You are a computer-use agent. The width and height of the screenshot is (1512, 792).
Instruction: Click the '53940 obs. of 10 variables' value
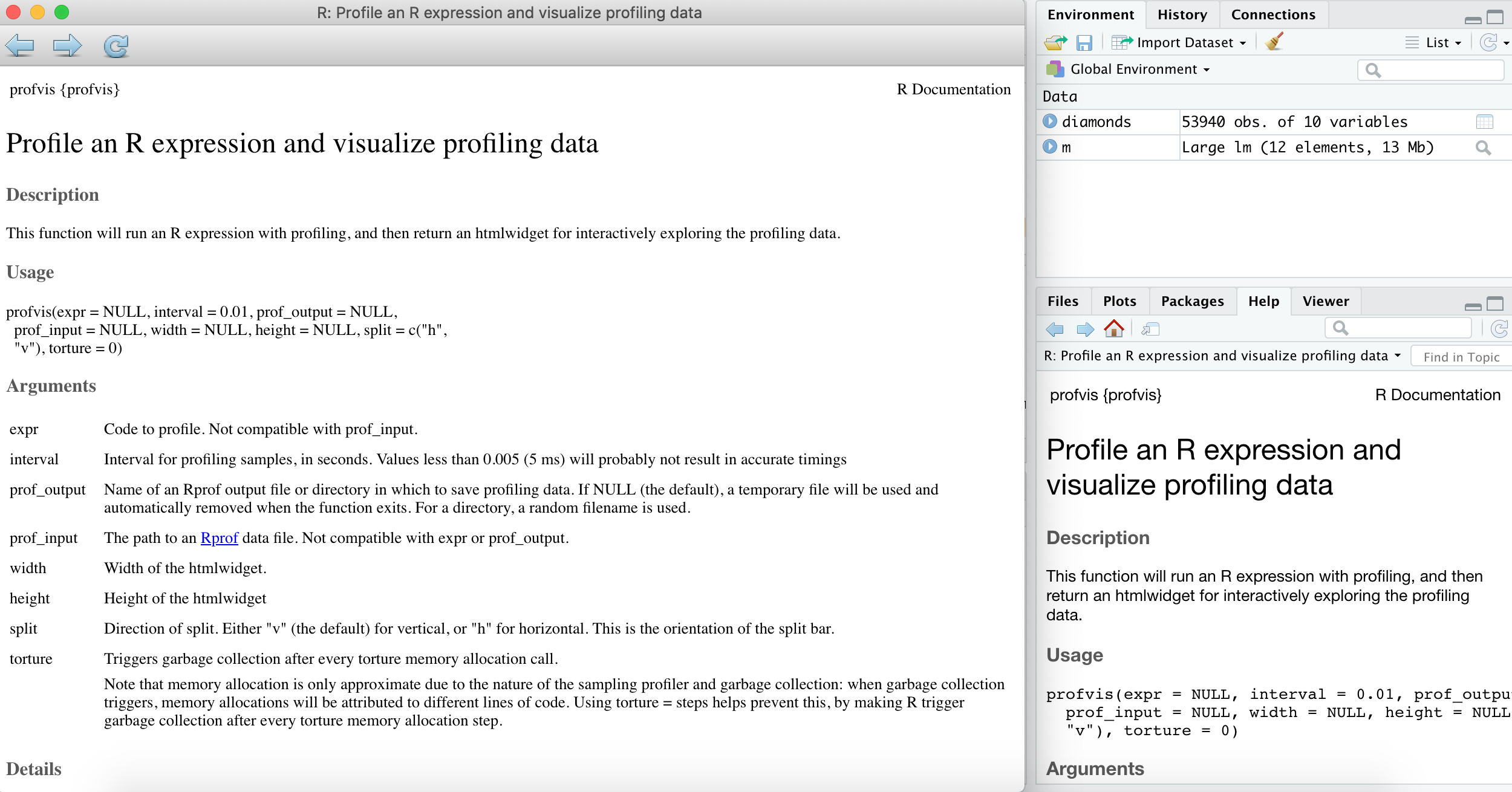pyautogui.click(x=1295, y=122)
